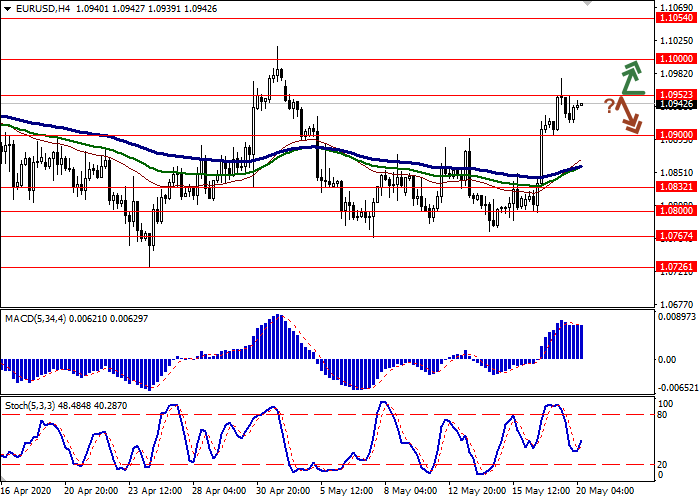Image resolution: width=700 pixels, height=500 pixels.
Task: Click the green upward arrow icon
Action: coord(631,78)
